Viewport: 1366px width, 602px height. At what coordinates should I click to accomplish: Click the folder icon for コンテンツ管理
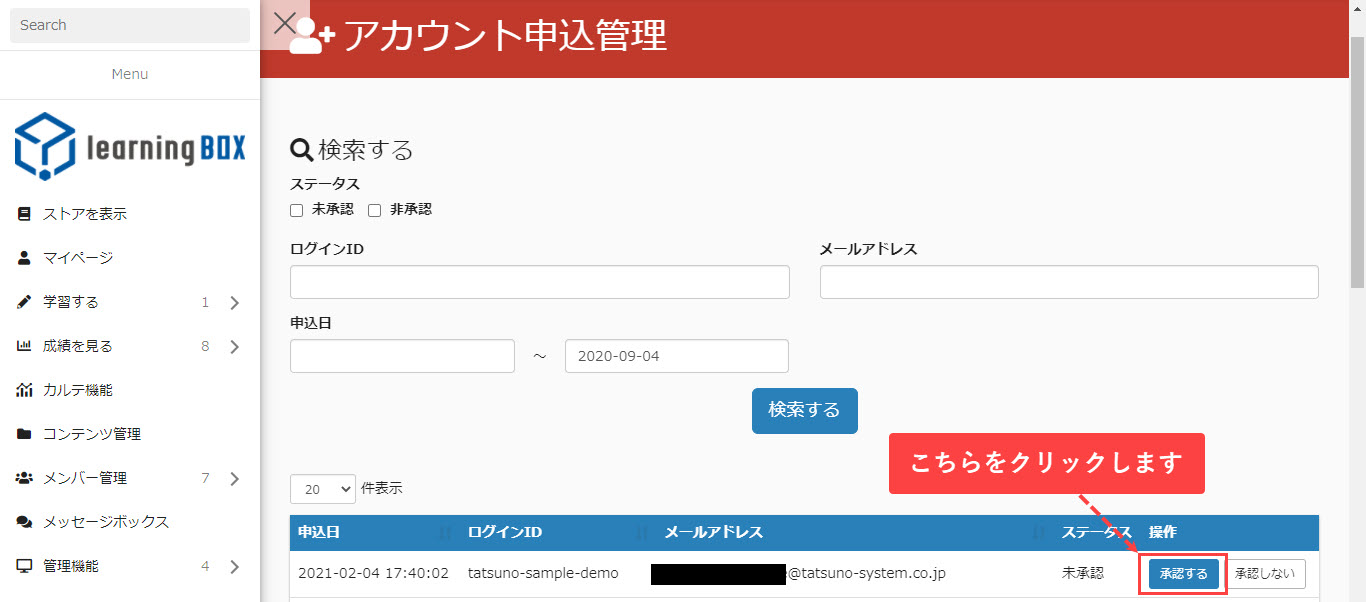(24, 434)
